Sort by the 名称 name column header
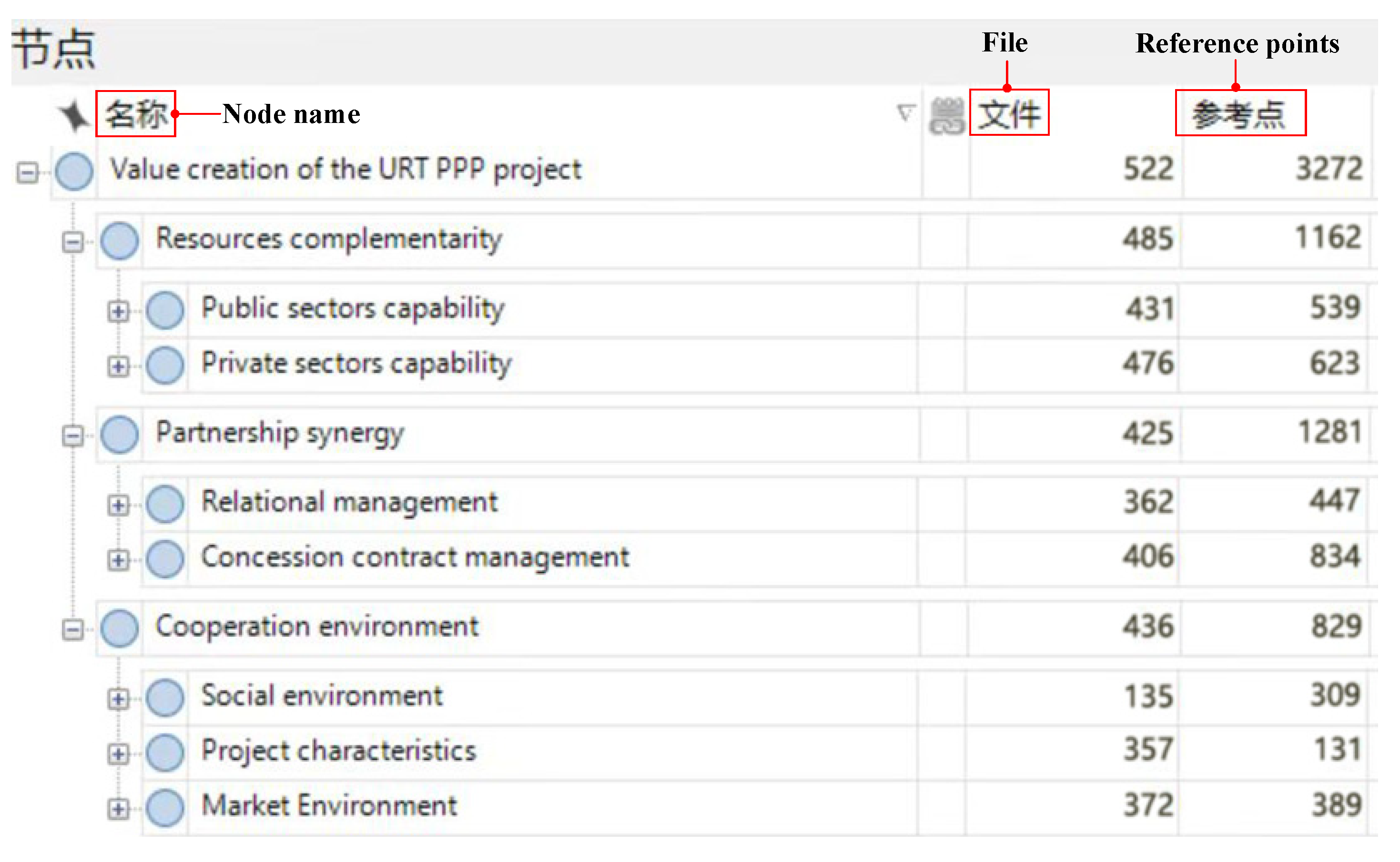1400x862 pixels. [136, 114]
